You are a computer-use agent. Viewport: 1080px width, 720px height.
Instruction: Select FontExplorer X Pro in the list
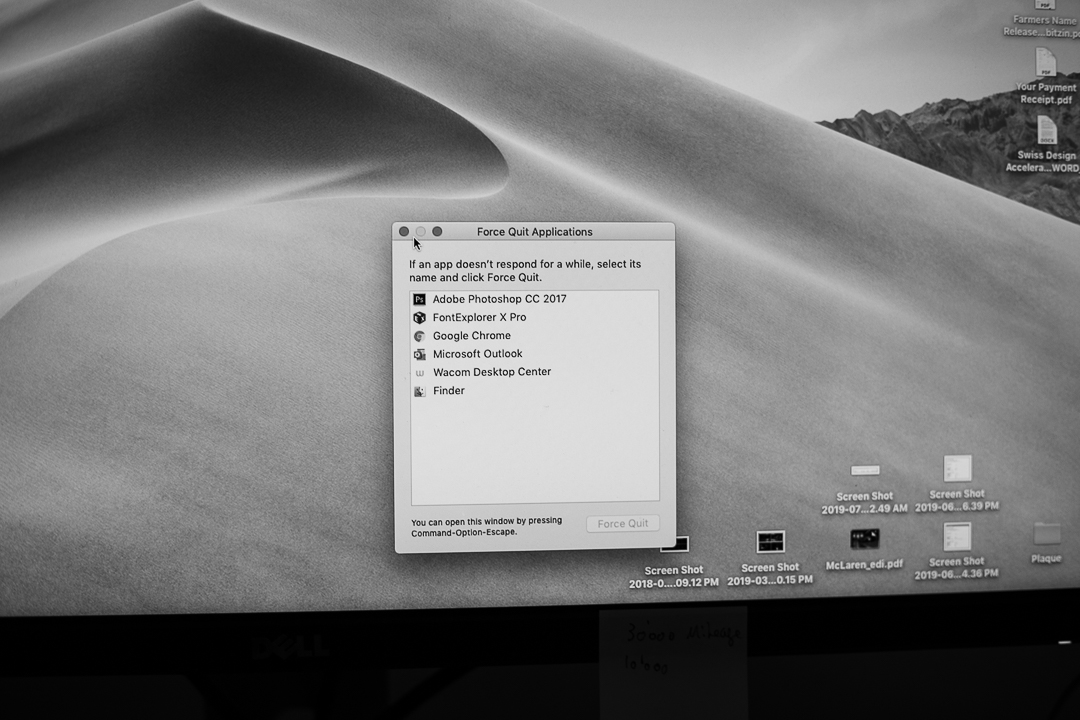534,318
